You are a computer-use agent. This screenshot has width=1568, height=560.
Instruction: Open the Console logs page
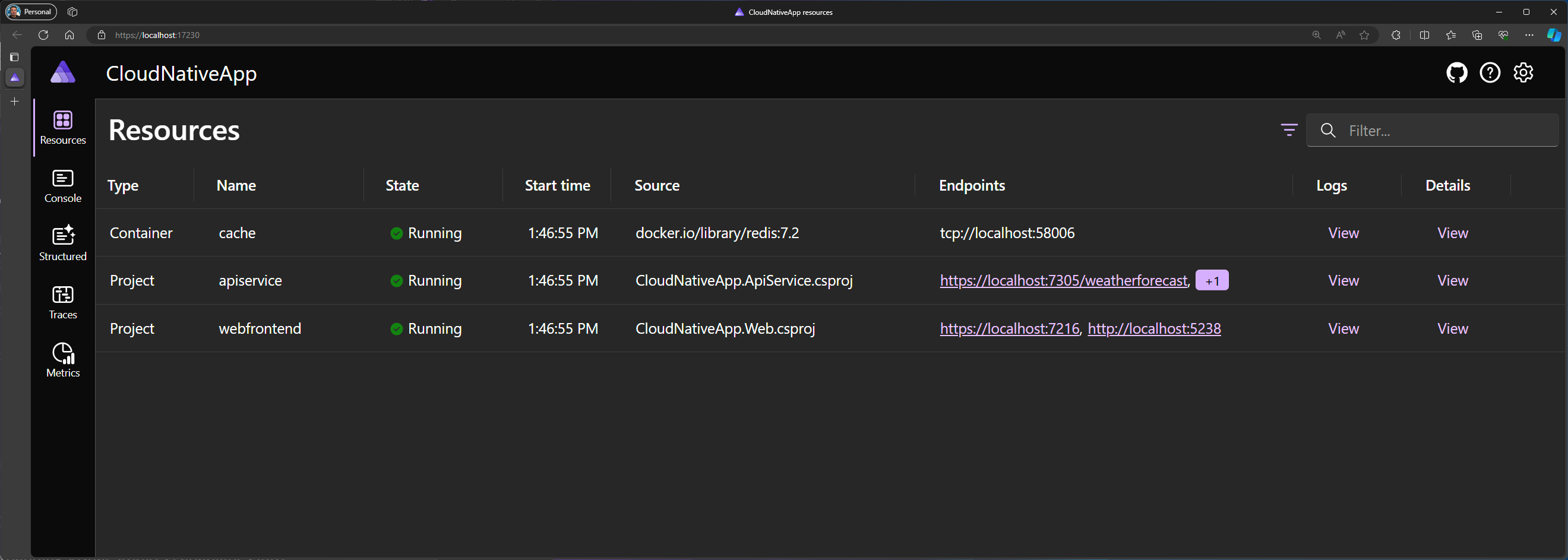coord(63,186)
